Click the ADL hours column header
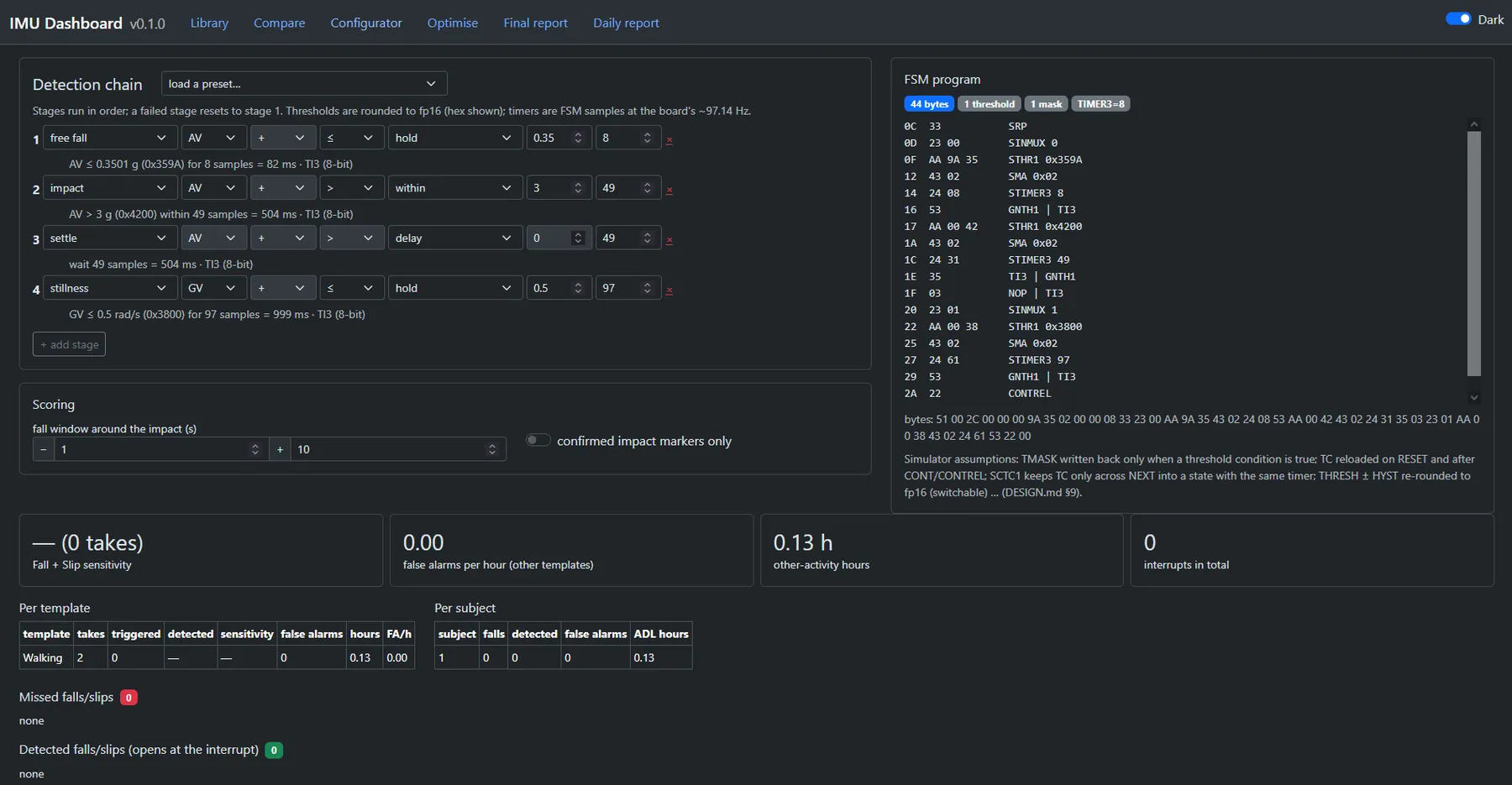Screen dimensions: 1512x785 click(661, 634)
